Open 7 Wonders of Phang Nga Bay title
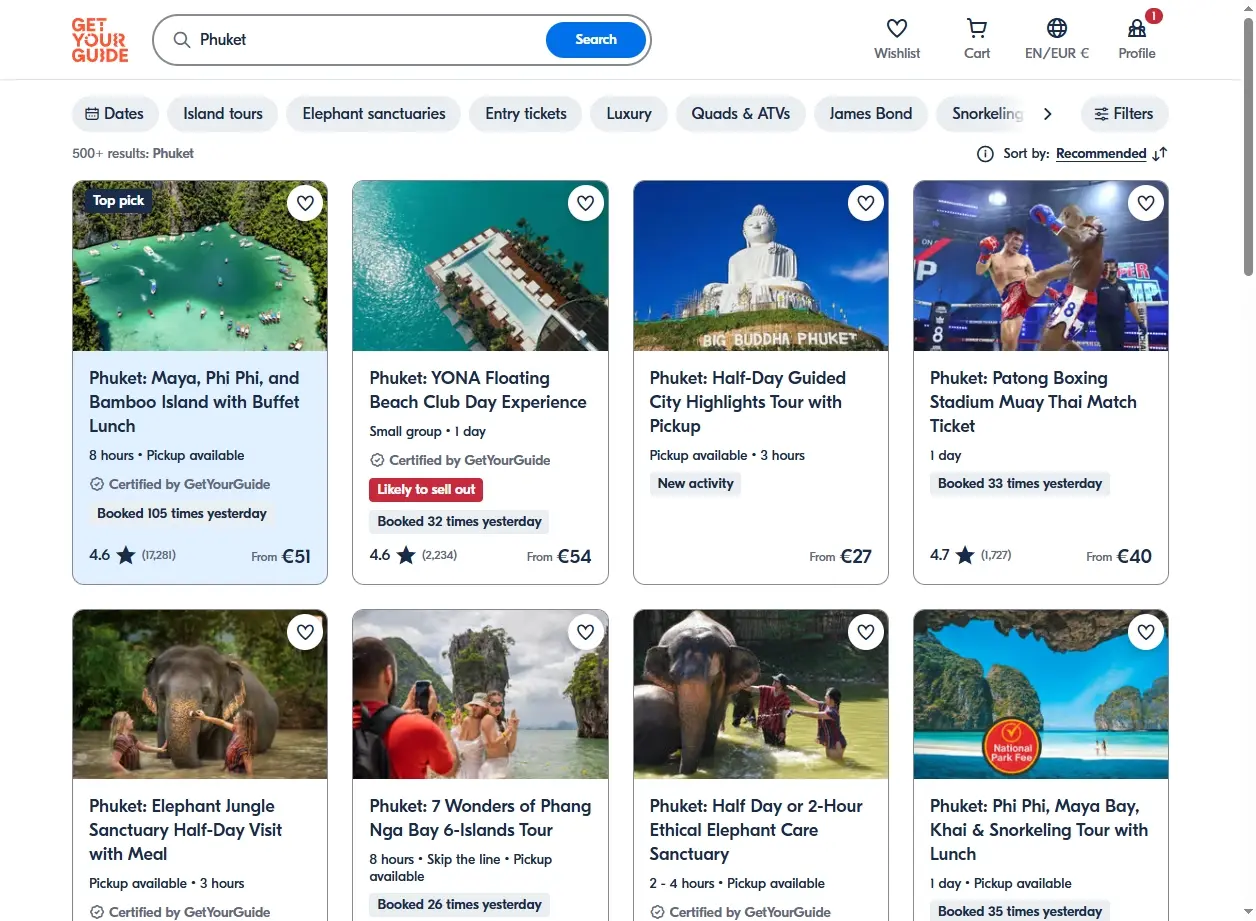This screenshot has width=1256, height=921. (480, 818)
